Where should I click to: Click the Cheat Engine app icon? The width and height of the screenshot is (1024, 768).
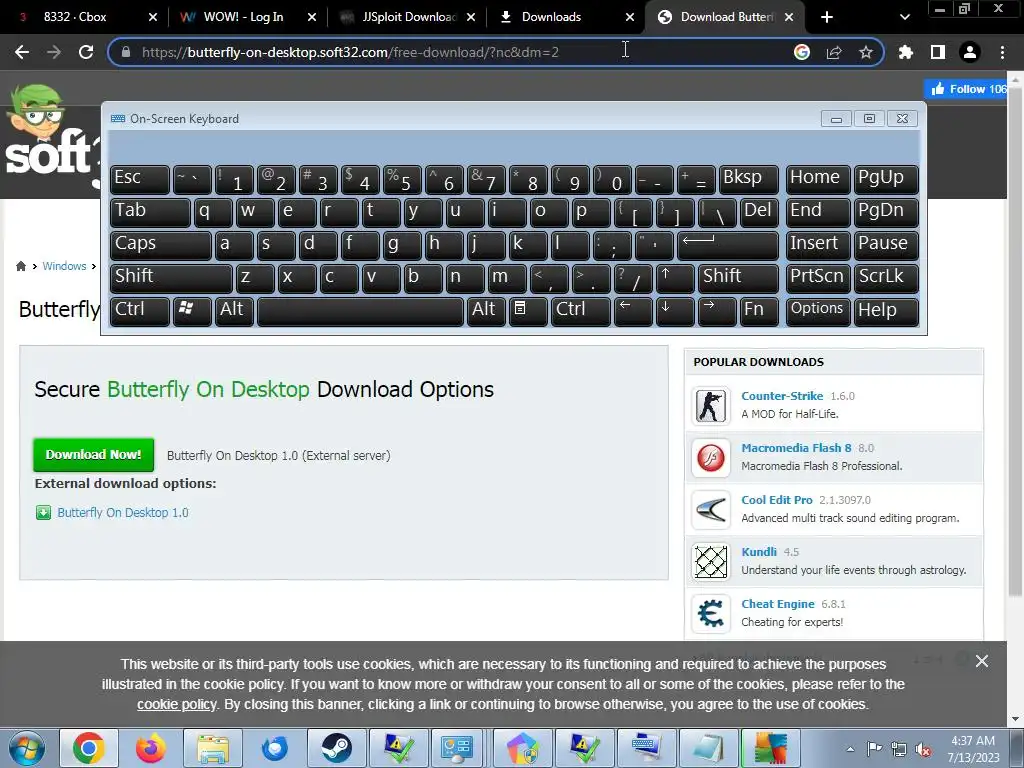(711, 613)
